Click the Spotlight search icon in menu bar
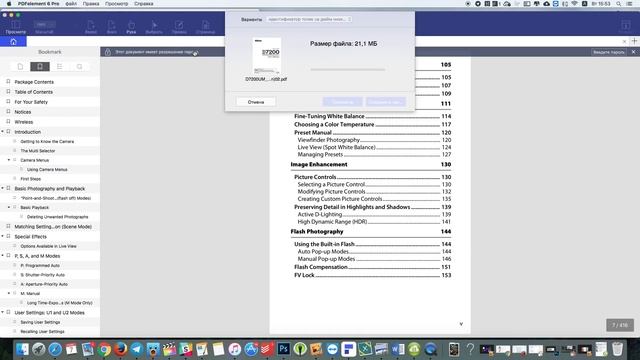Viewport: 640px width, 360px height. pyautogui.click(x=619, y=4)
